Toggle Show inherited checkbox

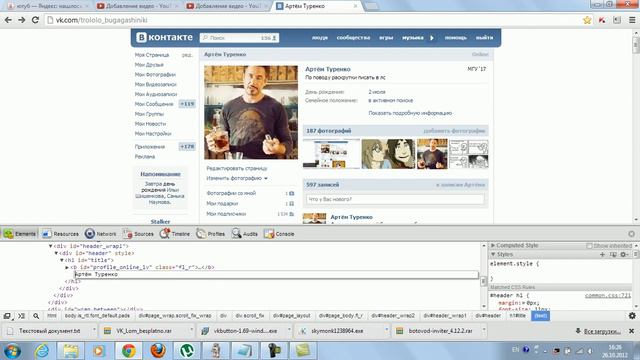pos(589,246)
